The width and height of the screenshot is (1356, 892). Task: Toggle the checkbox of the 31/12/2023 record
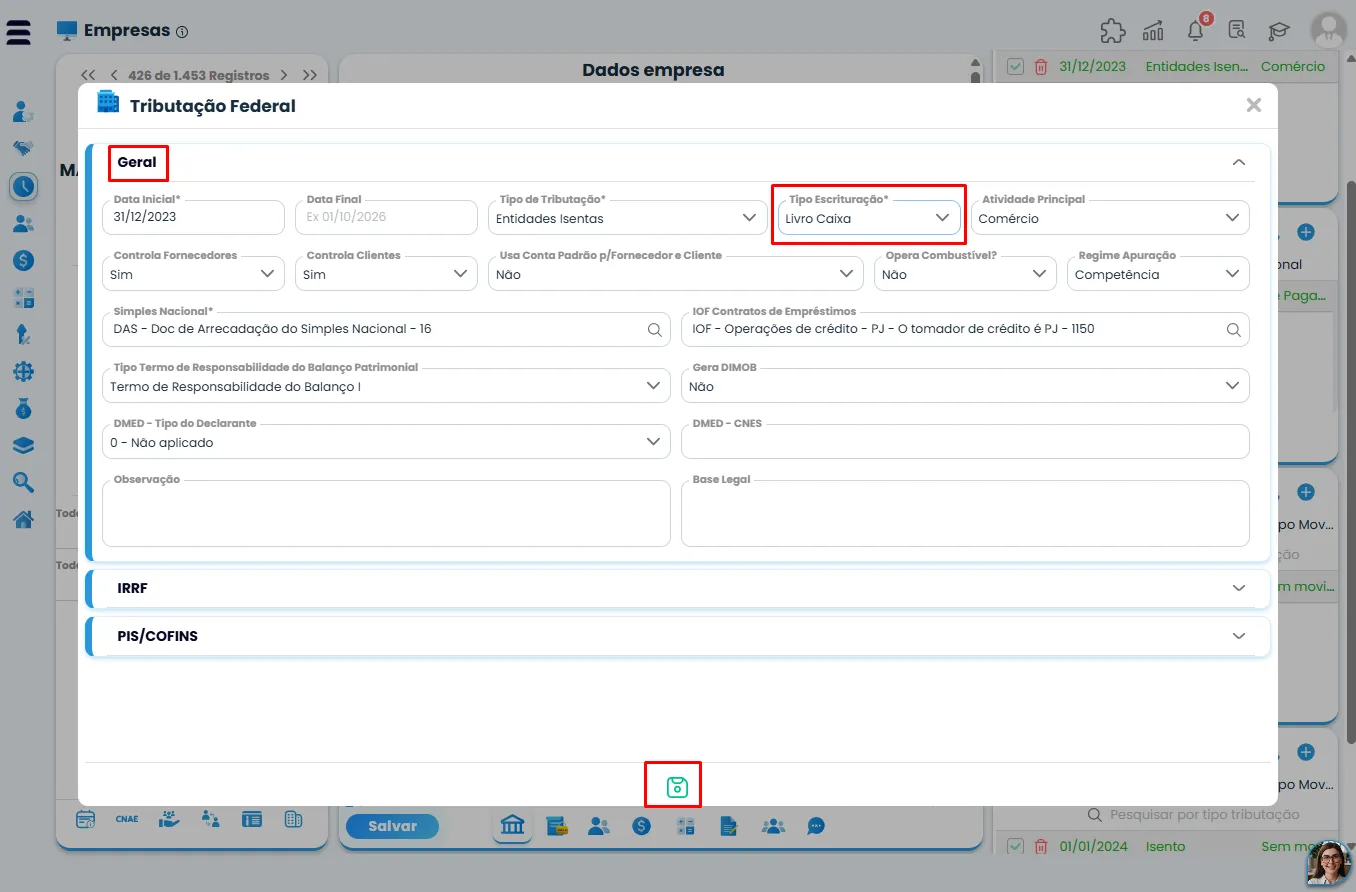1016,67
